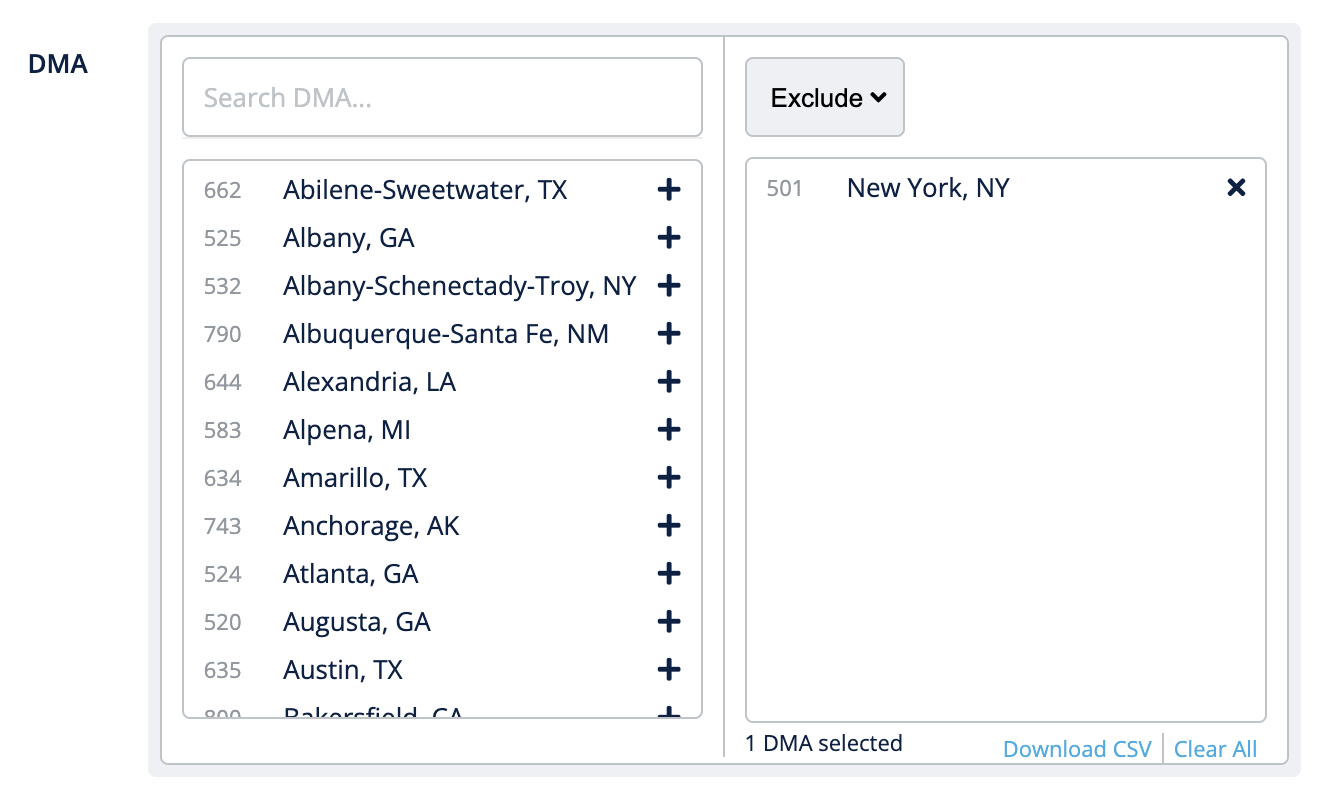Add Abilene-Sweetwater, TX with plus icon
This screenshot has width=1322, height=798.
coord(669,190)
